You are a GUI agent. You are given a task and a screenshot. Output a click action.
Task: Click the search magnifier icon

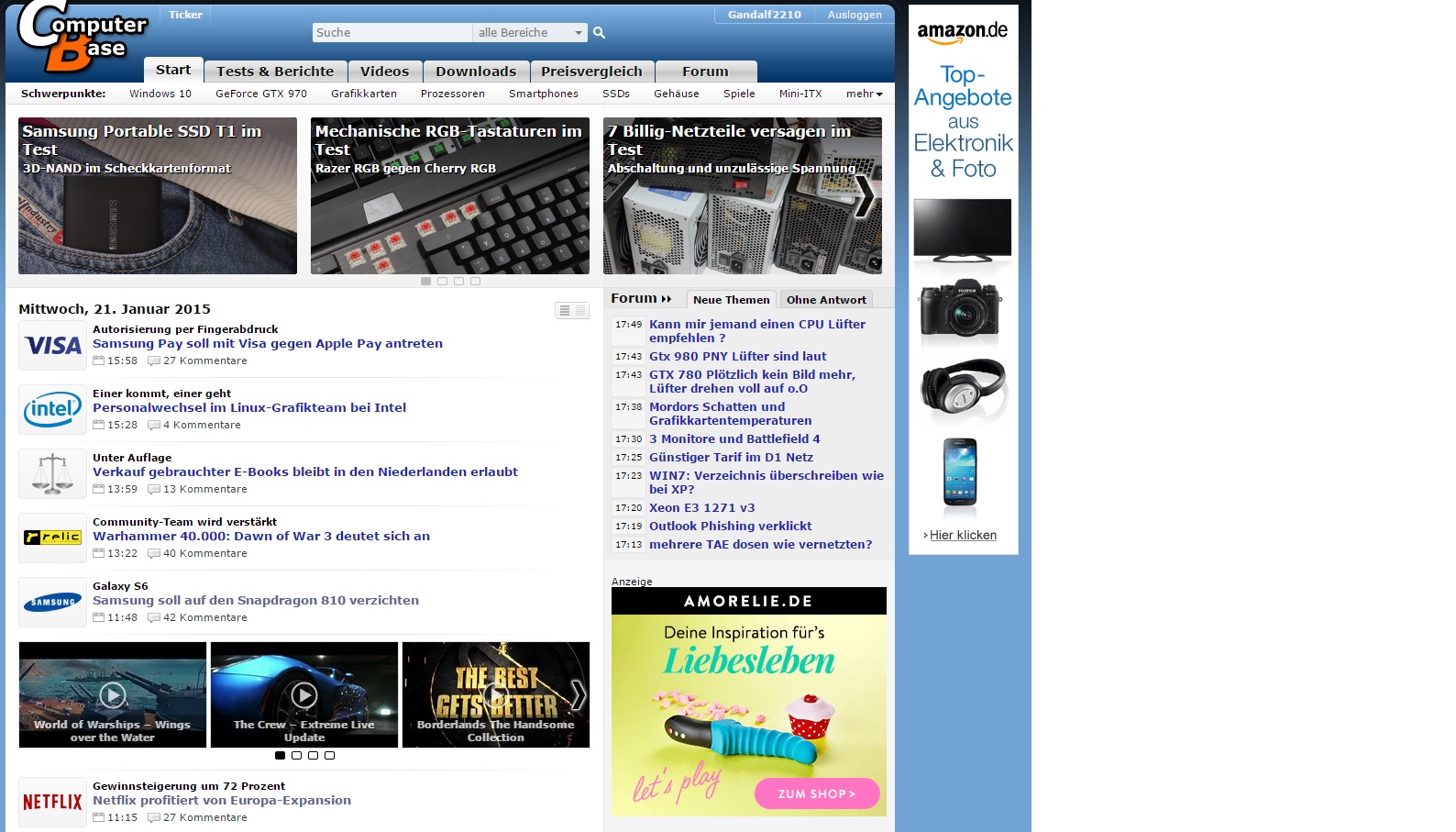pos(600,33)
